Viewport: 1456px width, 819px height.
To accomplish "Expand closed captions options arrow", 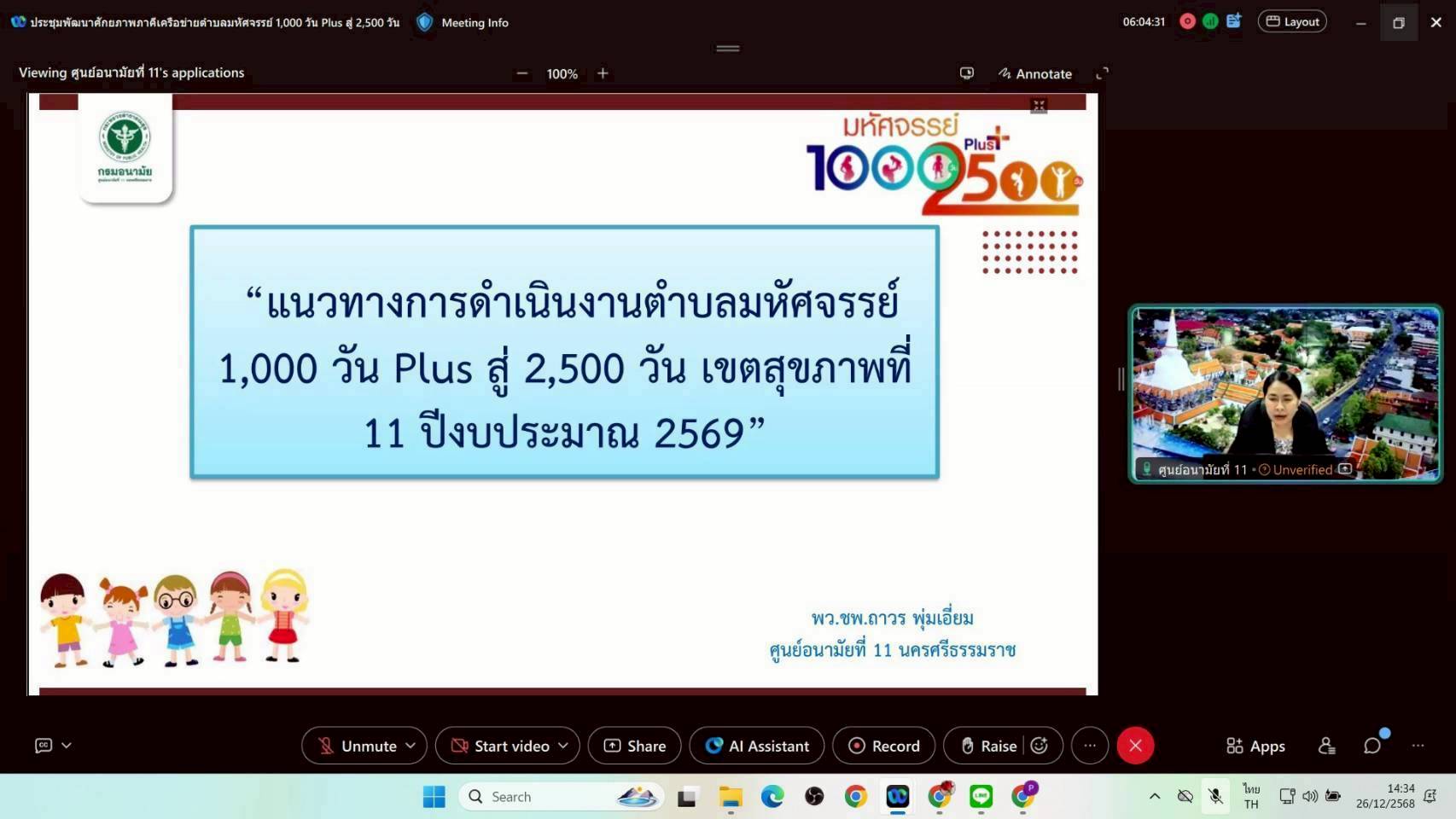I will click(67, 746).
